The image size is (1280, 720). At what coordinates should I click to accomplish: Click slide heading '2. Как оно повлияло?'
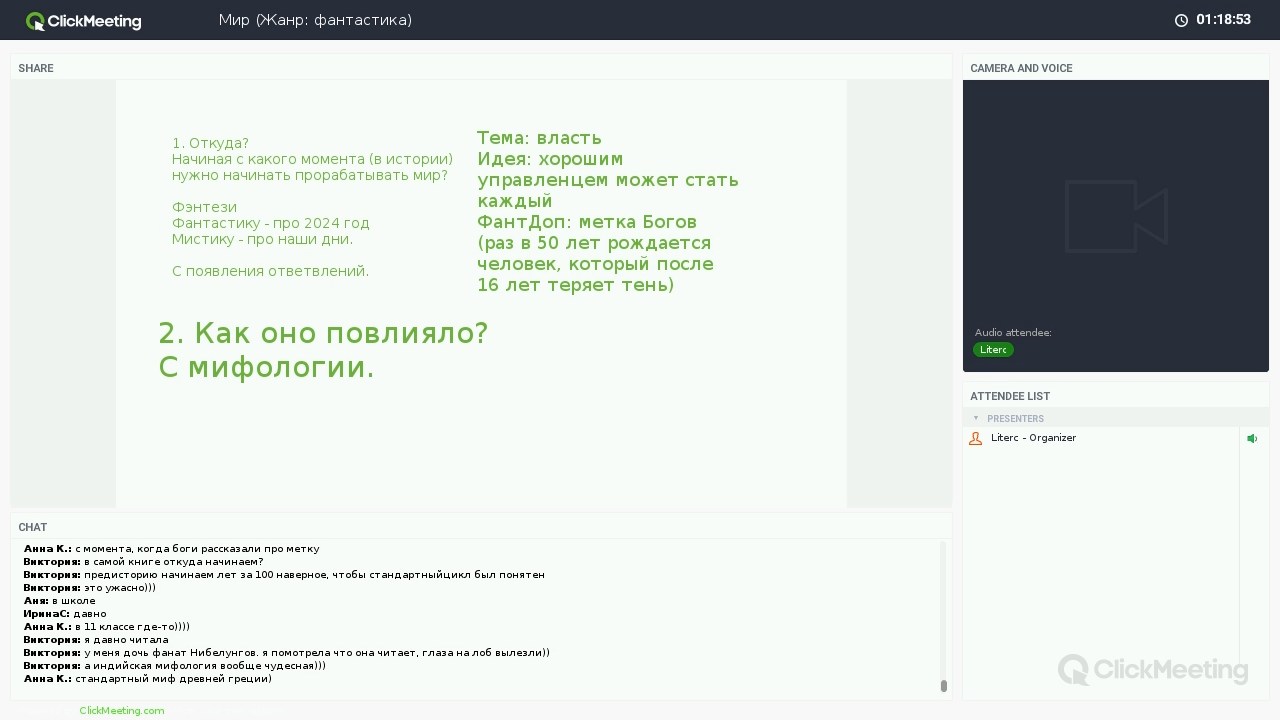[x=324, y=334]
